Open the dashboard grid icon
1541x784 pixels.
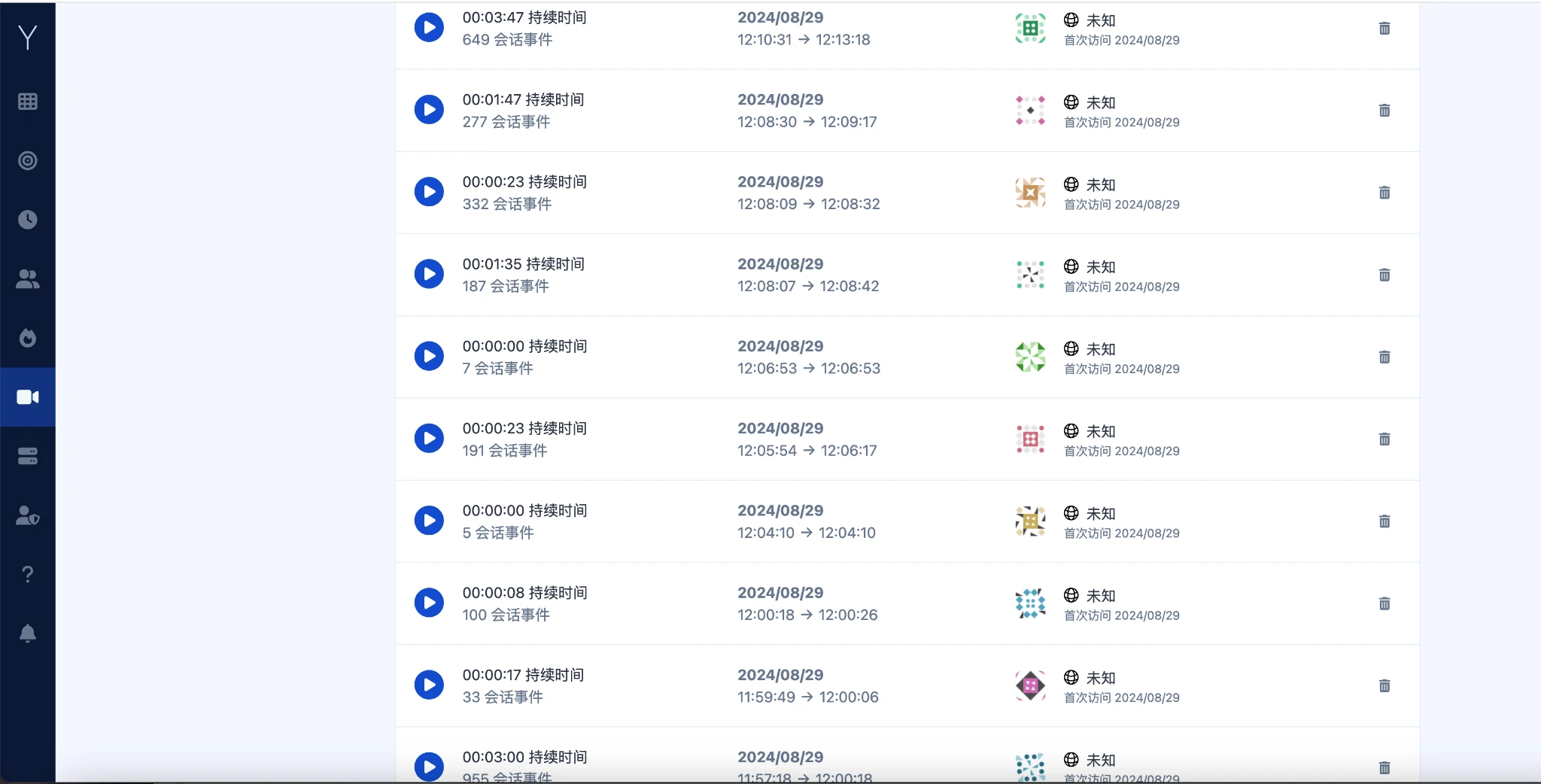(x=28, y=102)
